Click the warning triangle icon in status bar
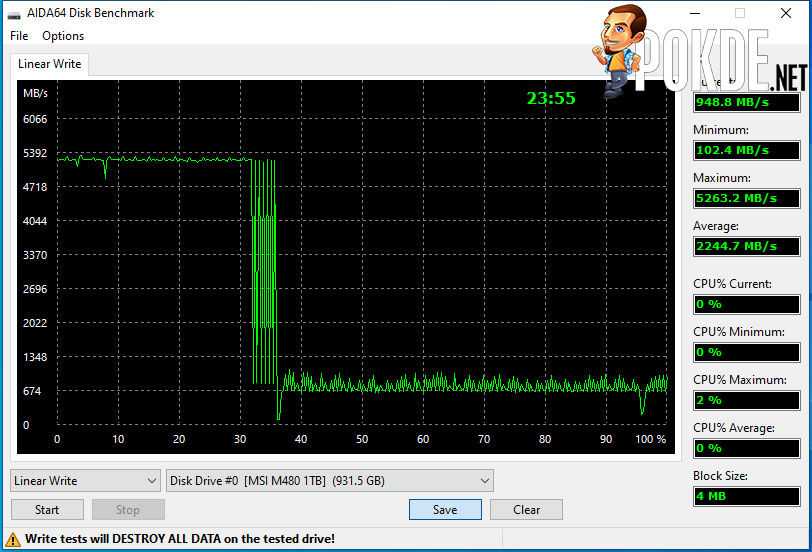The height and width of the screenshot is (552, 812). coord(15,539)
